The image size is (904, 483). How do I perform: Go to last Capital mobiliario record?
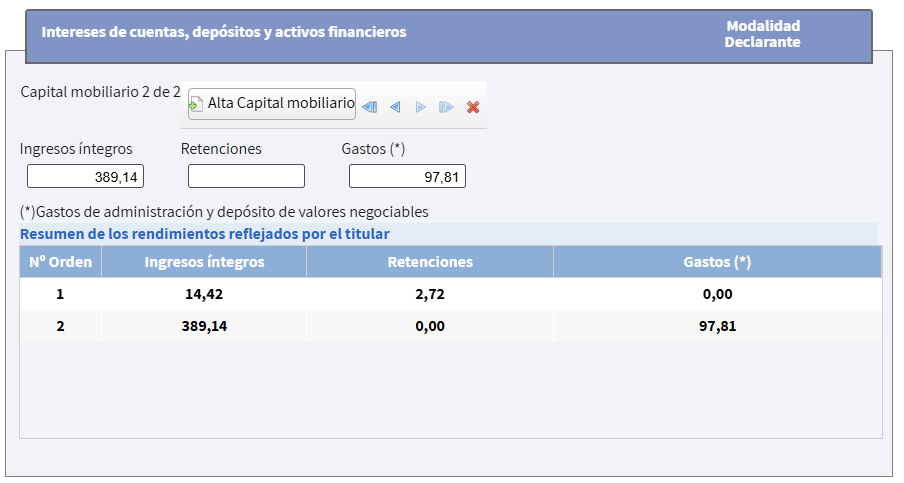(x=446, y=107)
